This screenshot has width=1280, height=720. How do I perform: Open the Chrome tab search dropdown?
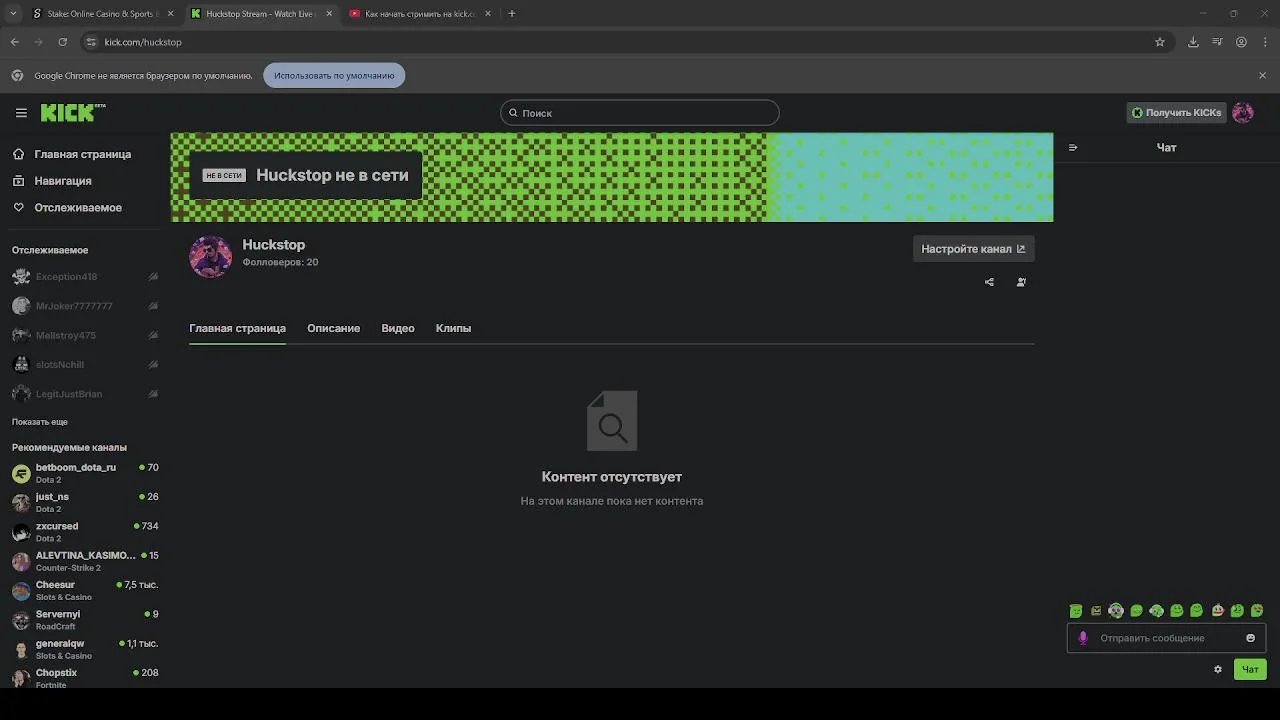[x=13, y=14]
